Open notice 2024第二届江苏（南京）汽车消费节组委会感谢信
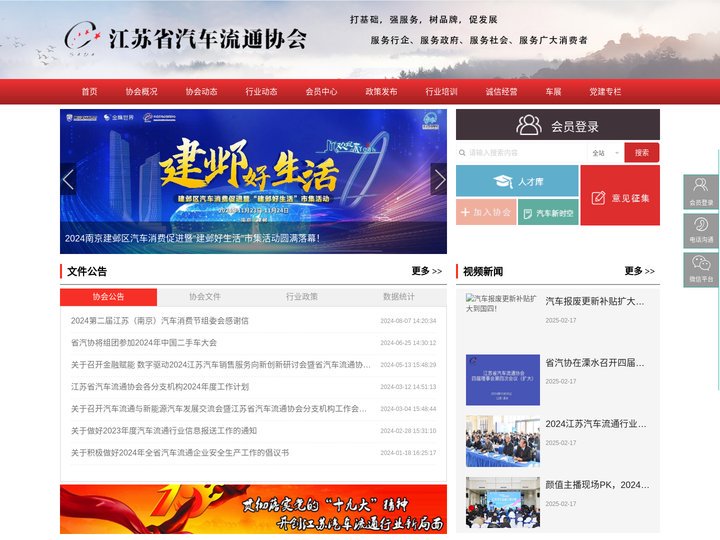720x540 pixels. (x=159, y=321)
